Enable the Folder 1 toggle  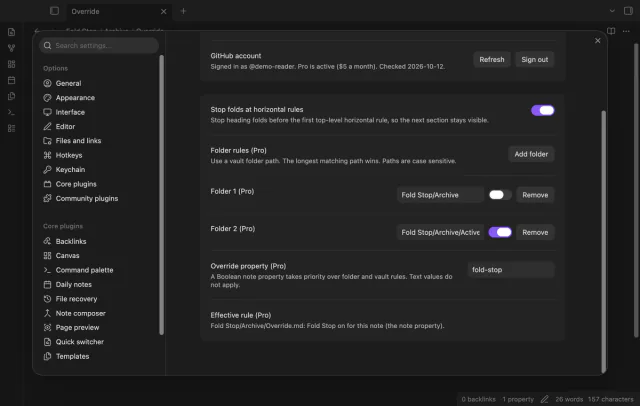point(500,195)
